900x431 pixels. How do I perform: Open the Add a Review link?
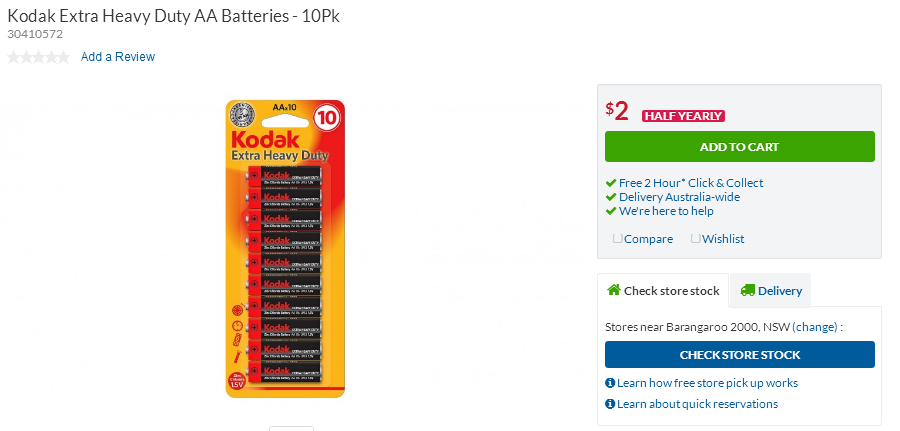(x=118, y=57)
